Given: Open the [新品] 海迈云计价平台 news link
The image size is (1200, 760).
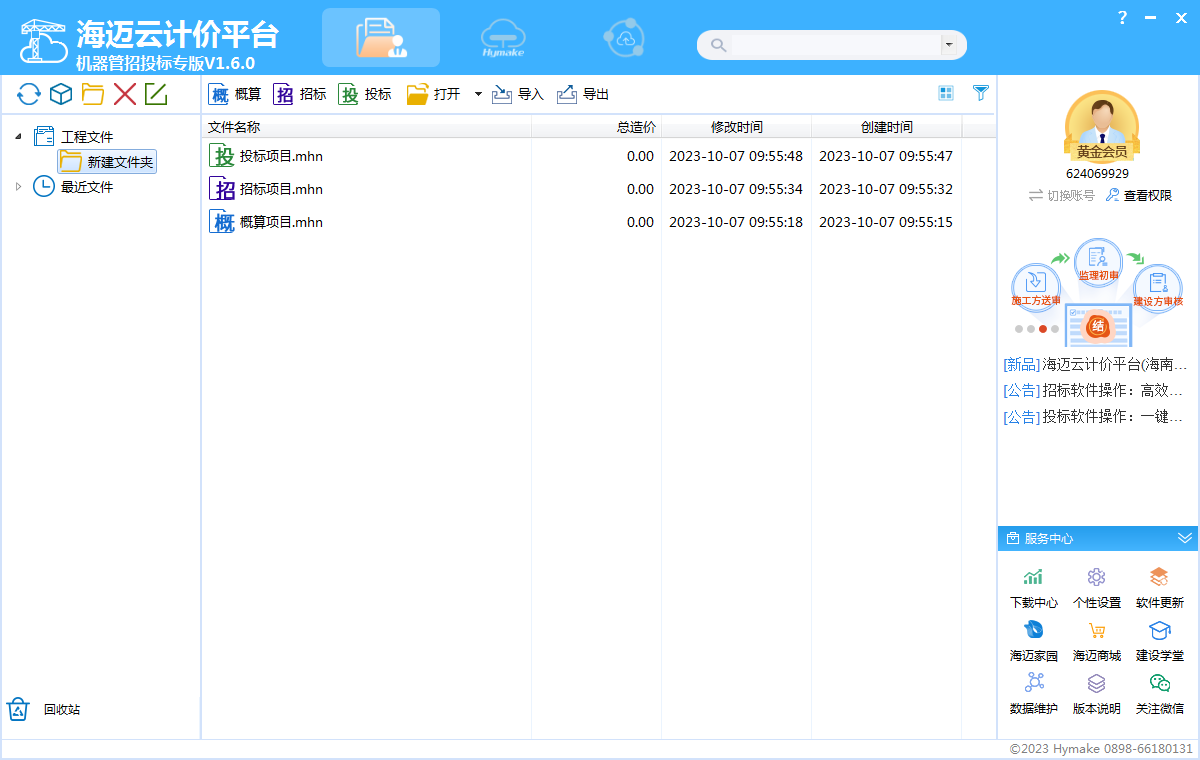Looking at the screenshot, I should [x=1095, y=365].
